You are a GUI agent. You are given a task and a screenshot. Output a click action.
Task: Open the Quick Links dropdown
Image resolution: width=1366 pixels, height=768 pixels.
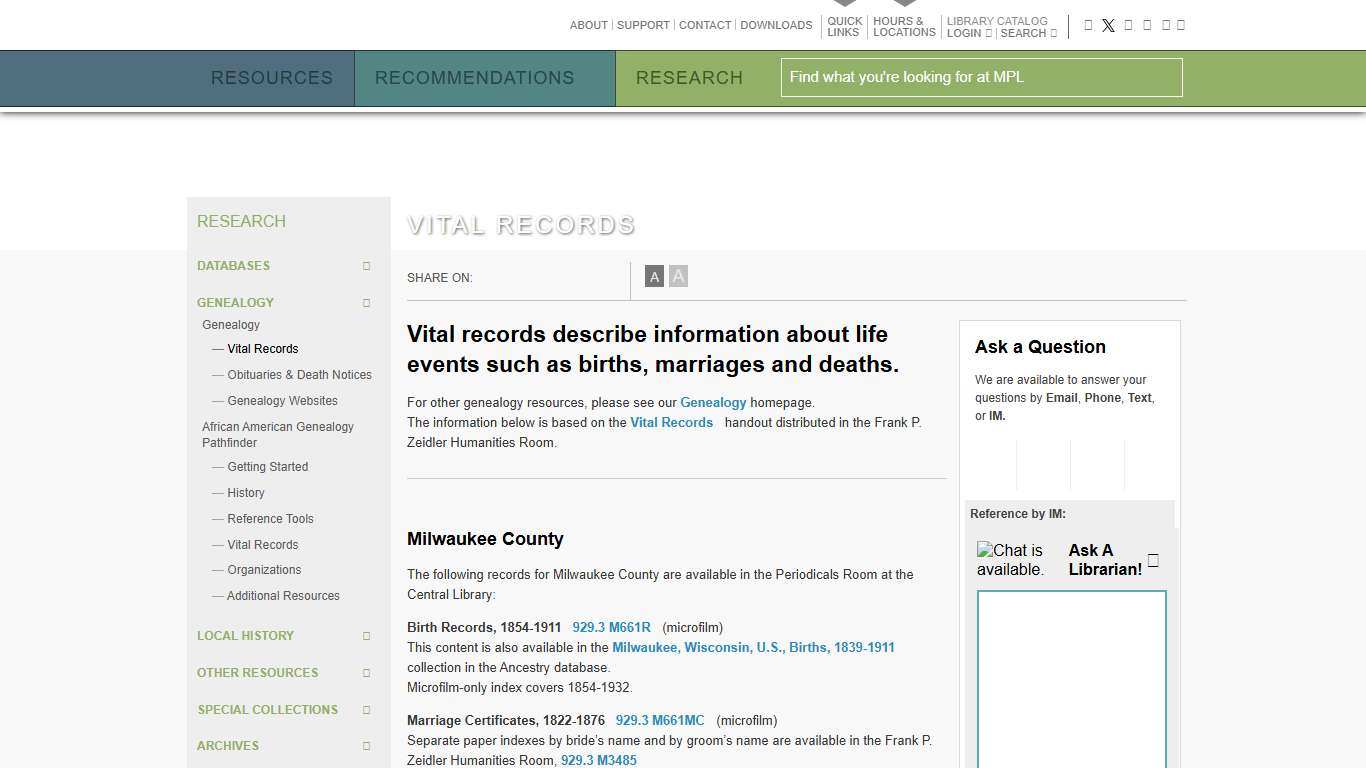pyautogui.click(x=844, y=26)
